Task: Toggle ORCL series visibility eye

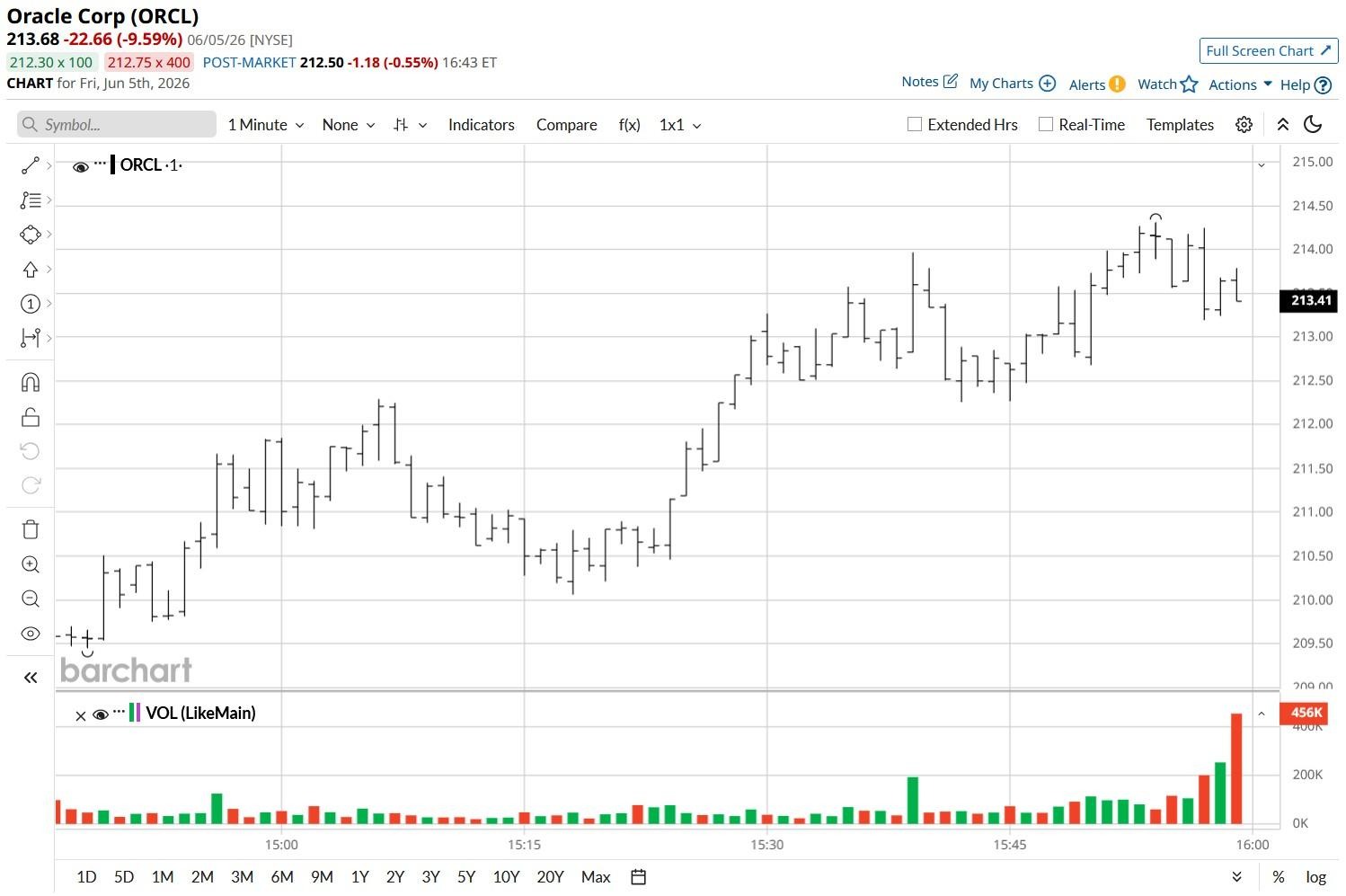Action: [81, 166]
